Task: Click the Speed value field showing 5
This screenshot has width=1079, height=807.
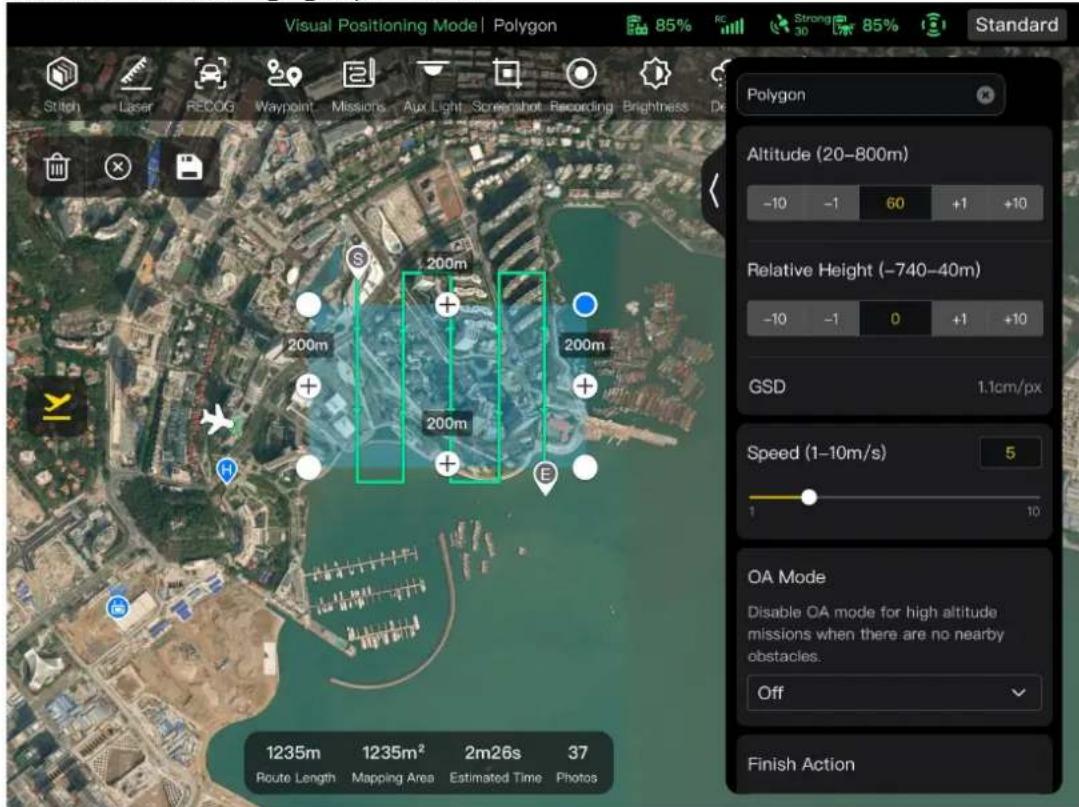Action: point(1010,453)
